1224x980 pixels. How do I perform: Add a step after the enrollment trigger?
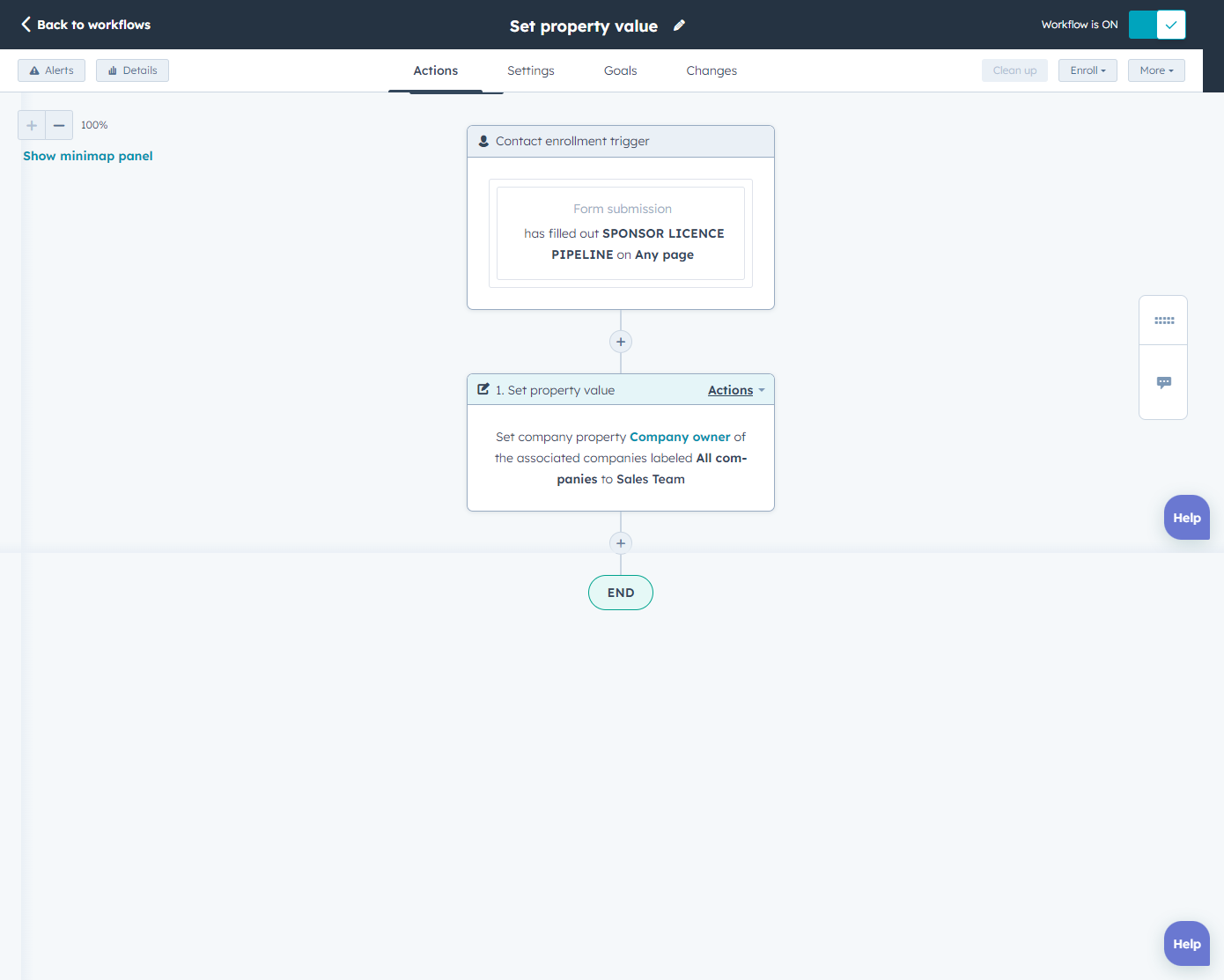click(620, 341)
